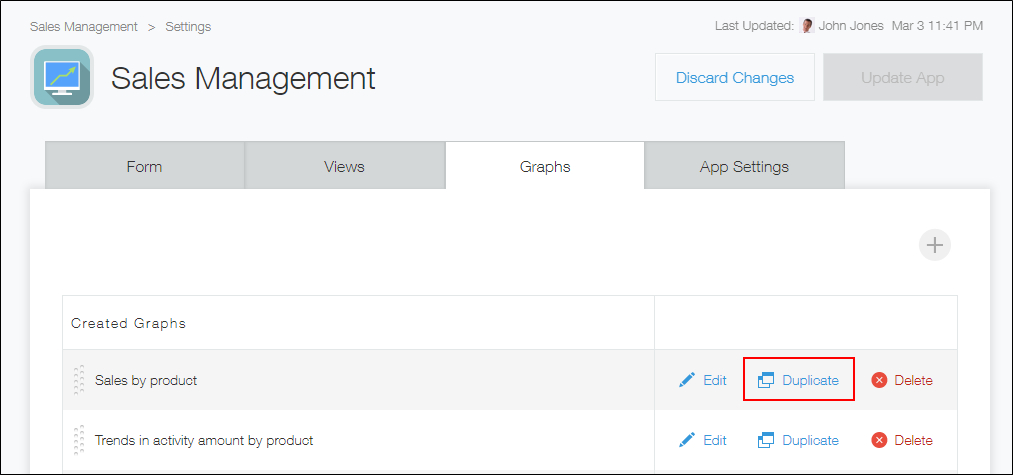Click red delete icon for Trends in activity row
This screenshot has width=1013, height=475.
[879, 440]
